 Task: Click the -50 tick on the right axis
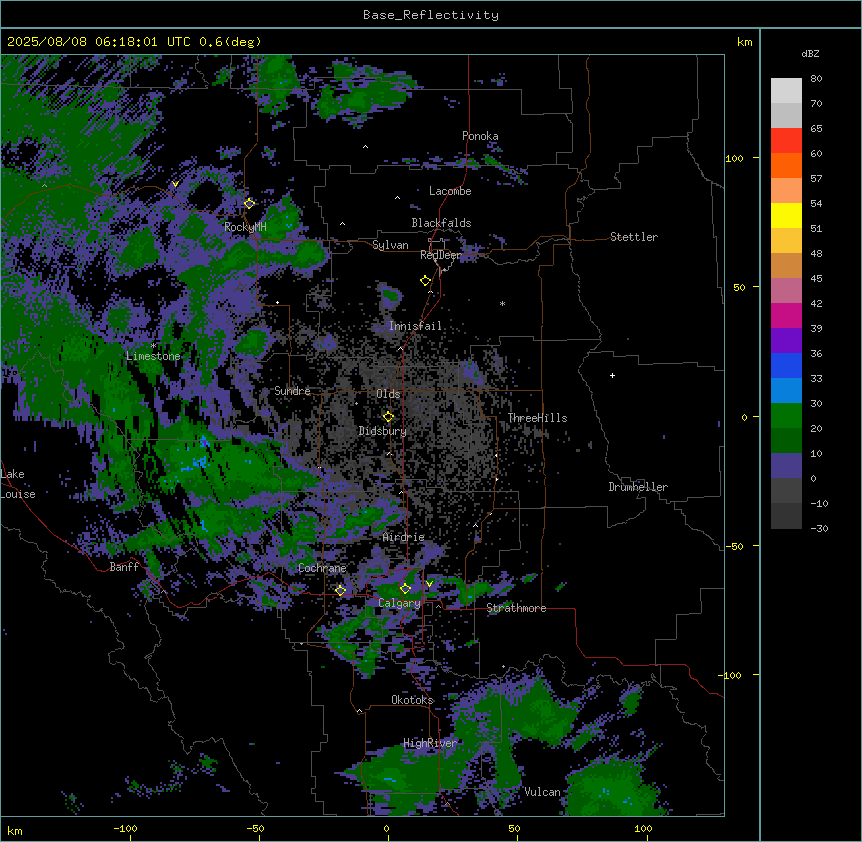(x=735, y=546)
